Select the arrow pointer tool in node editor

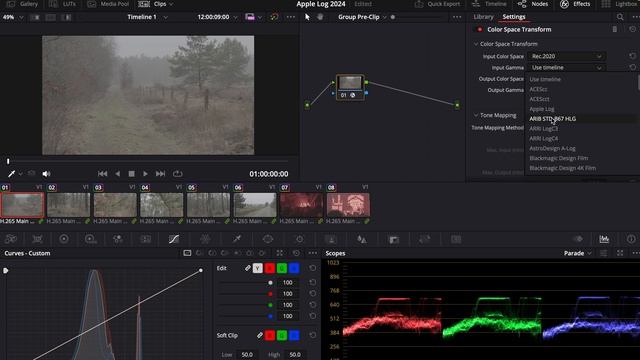pos(307,17)
